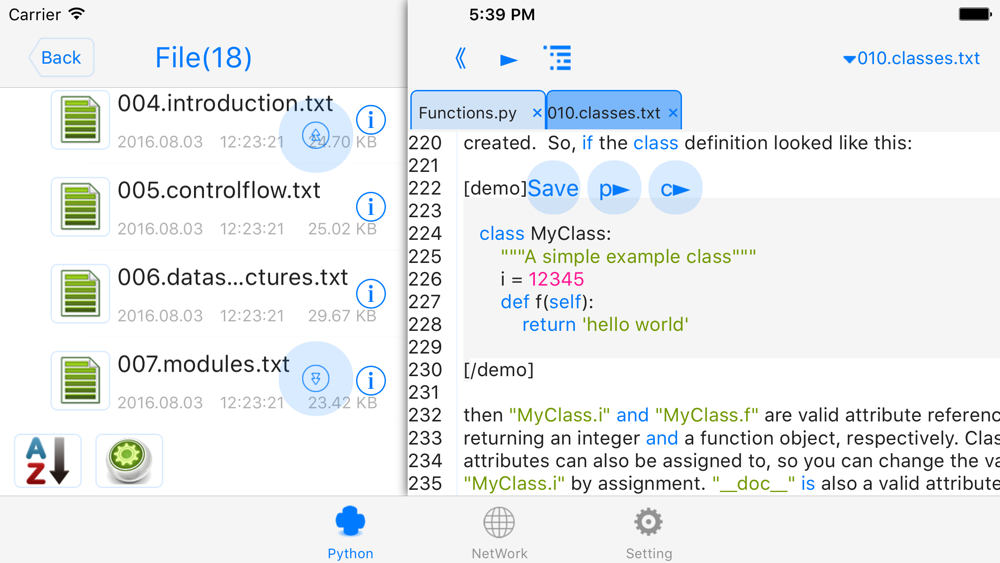Show info for 007.modules.txt
The width and height of the screenshot is (1000, 563).
(371, 381)
